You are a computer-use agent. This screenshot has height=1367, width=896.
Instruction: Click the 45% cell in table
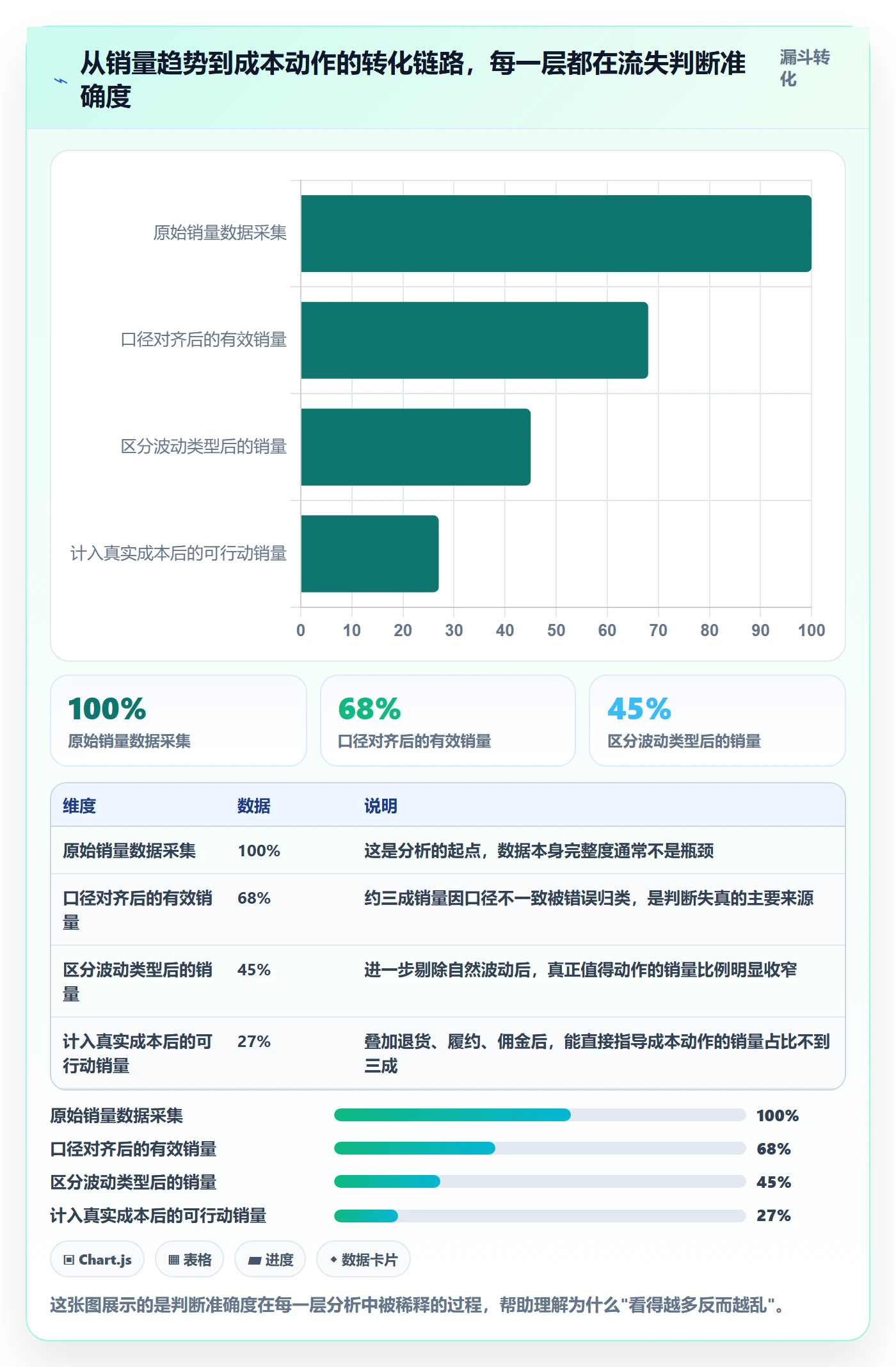point(254,970)
